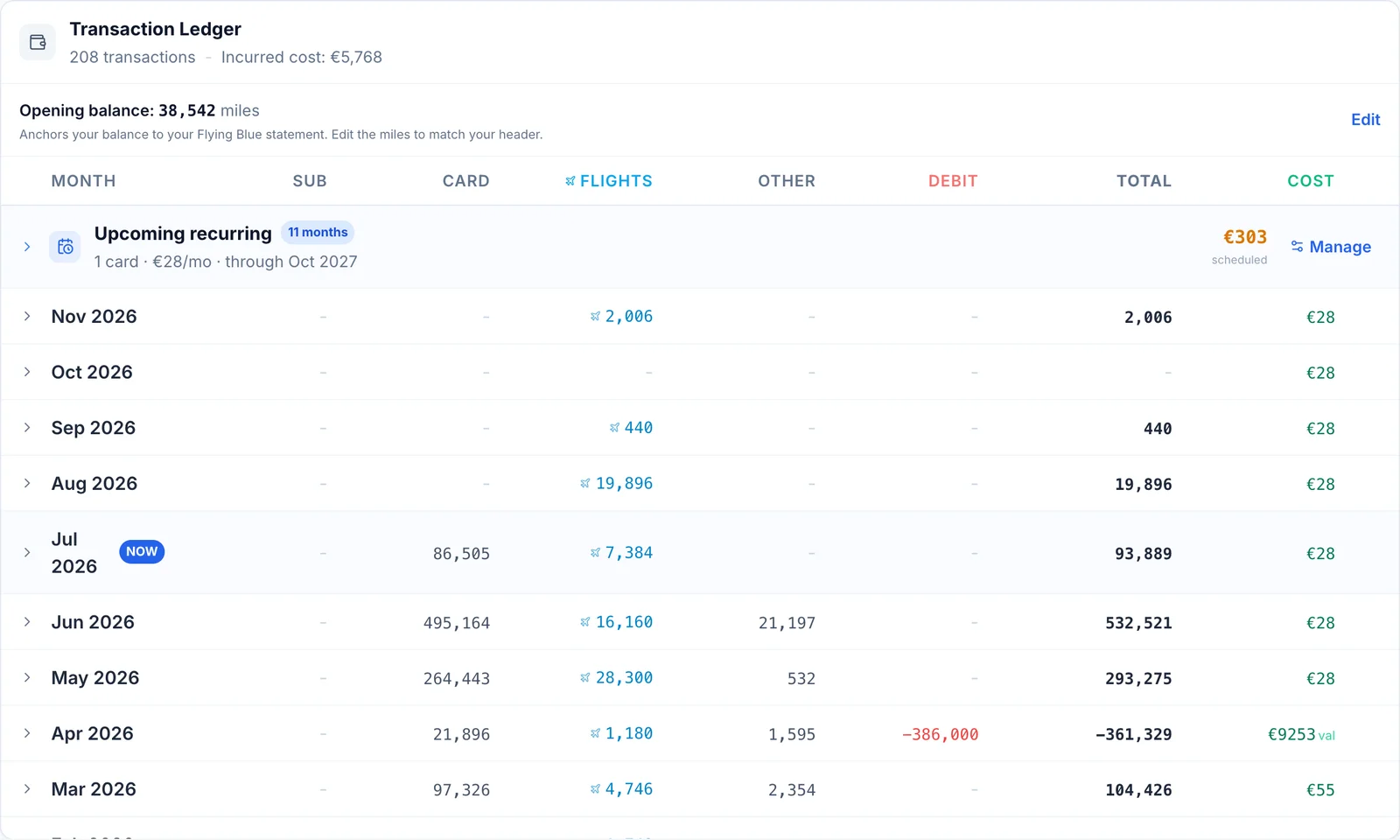Click the -386,000 debit value
This screenshot has height=840, width=1400.
(940, 735)
